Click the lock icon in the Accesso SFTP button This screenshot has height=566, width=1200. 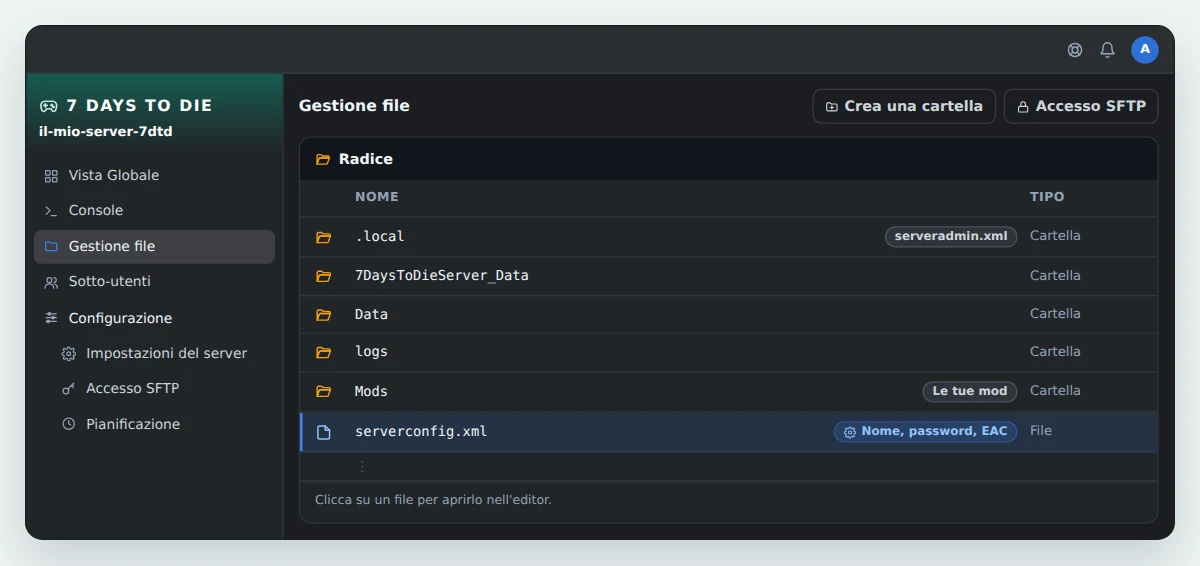point(1023,107)
